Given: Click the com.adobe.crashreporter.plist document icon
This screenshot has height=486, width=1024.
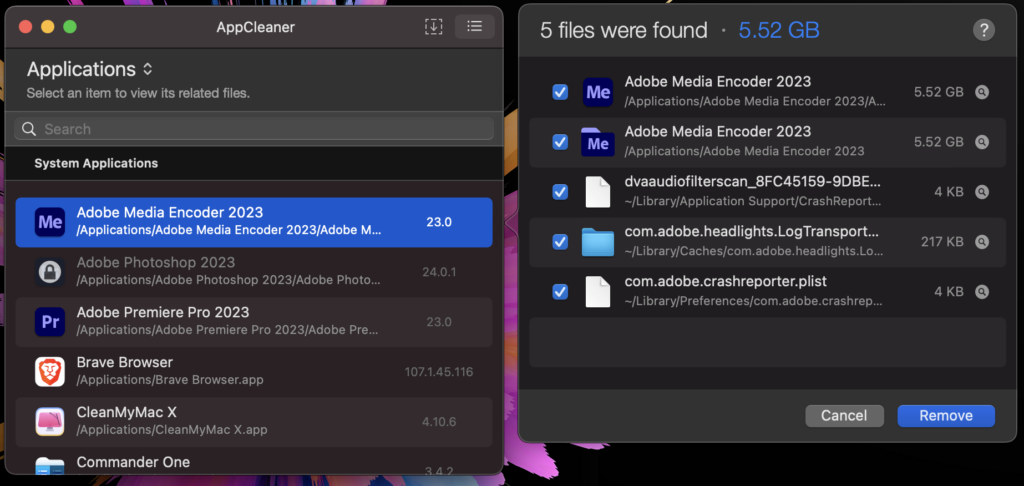Looking at the screenshot, I should pyautogui.click(x=598, y=291).
